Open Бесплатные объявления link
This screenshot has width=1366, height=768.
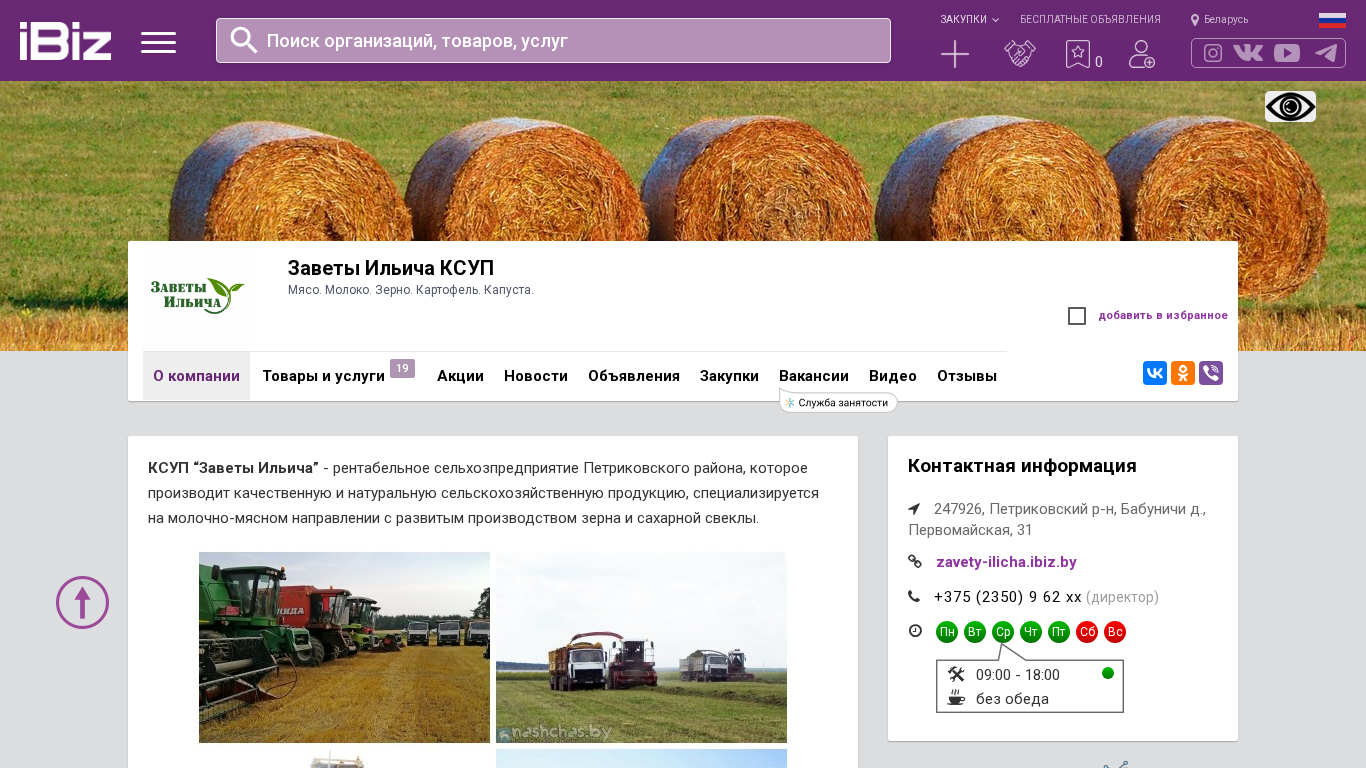[x=1090, y=20]
